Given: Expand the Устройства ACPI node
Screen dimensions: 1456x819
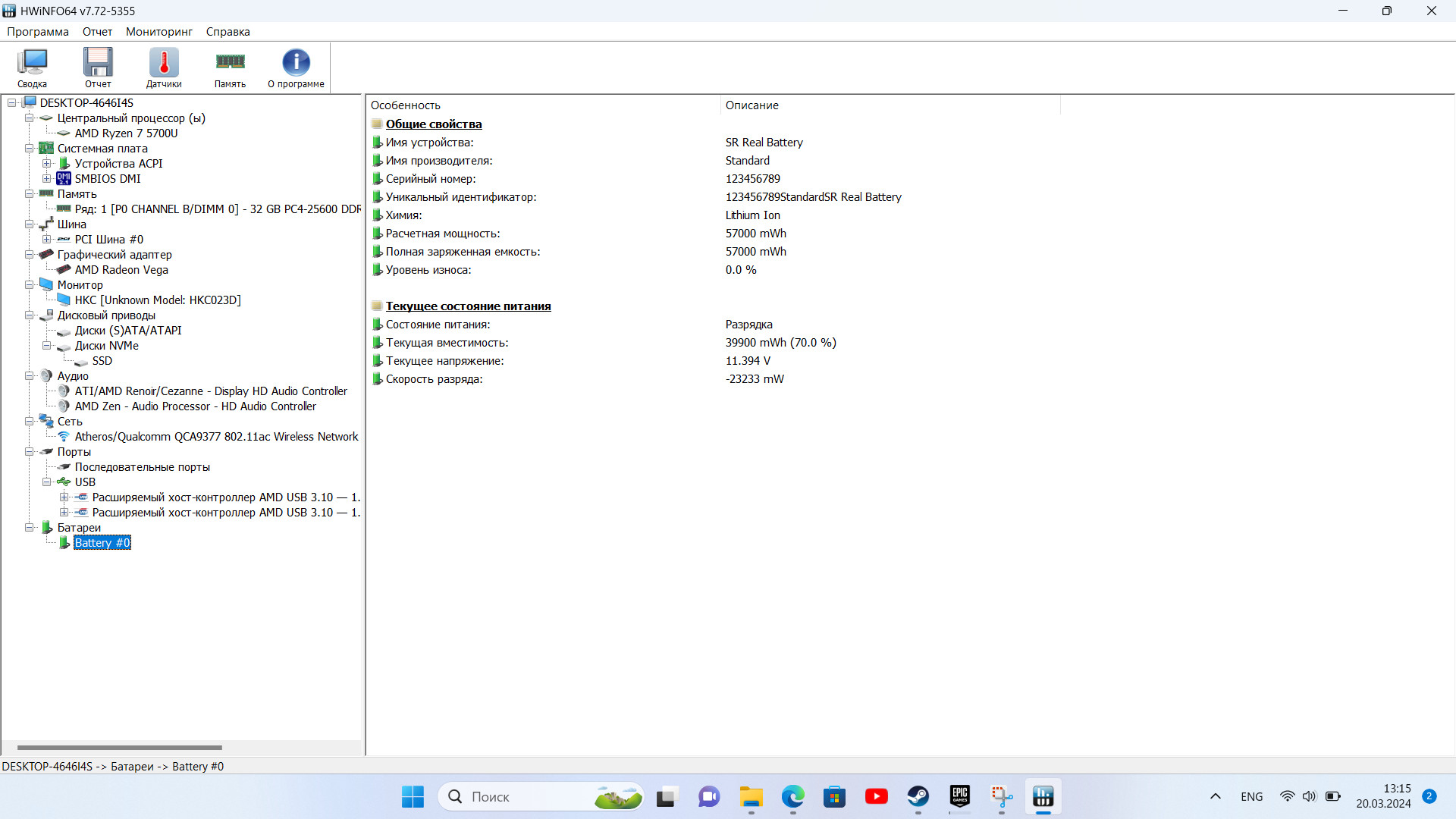Looking at the screenshot, I should click(46, 164).
